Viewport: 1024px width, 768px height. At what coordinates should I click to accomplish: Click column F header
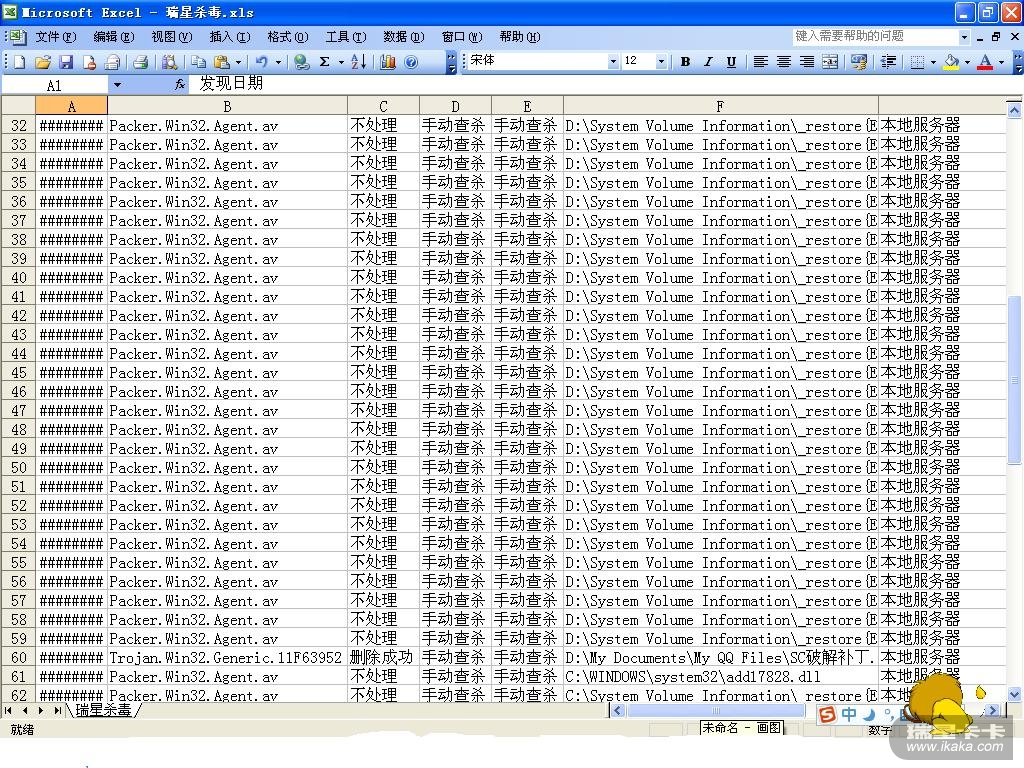(720, 106)
